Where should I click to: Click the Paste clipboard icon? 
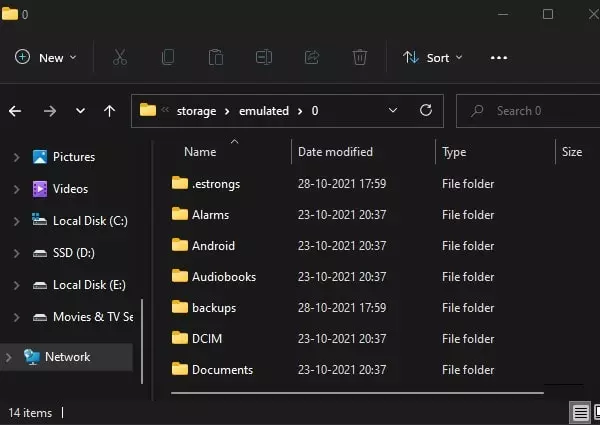[x=216, y=58]
